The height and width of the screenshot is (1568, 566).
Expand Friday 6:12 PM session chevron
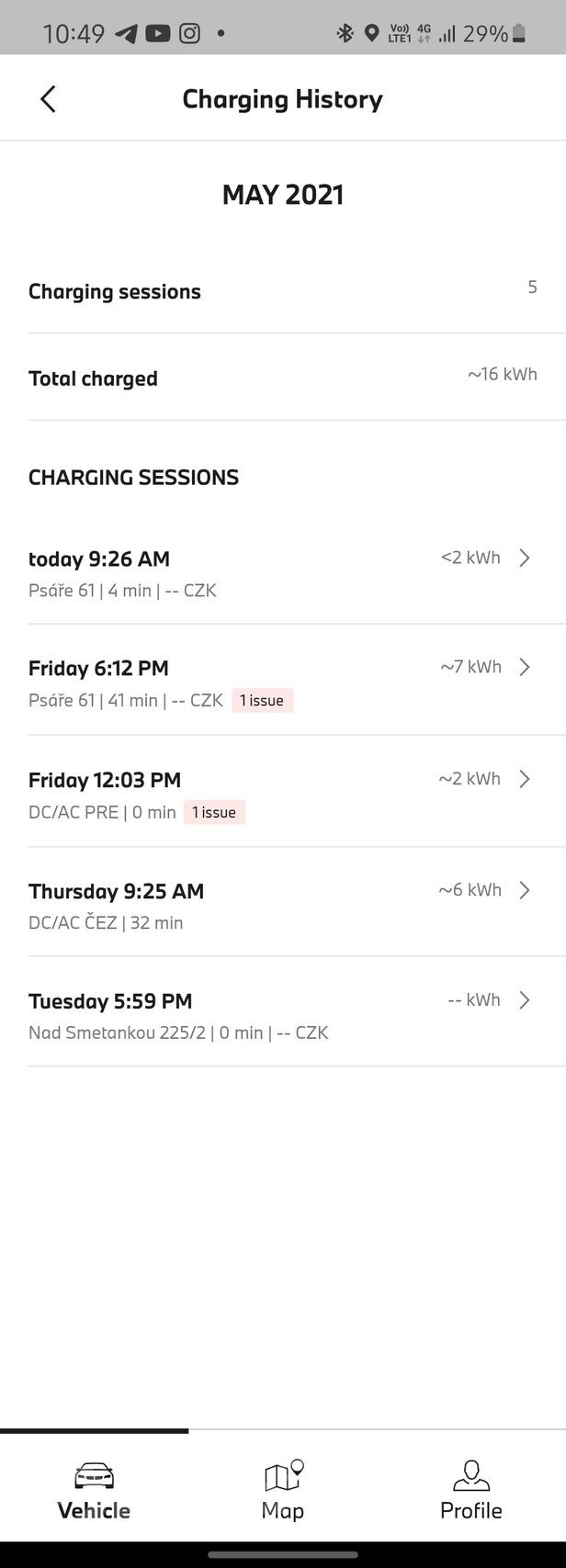pyautogui.click(x=525, y=667)
